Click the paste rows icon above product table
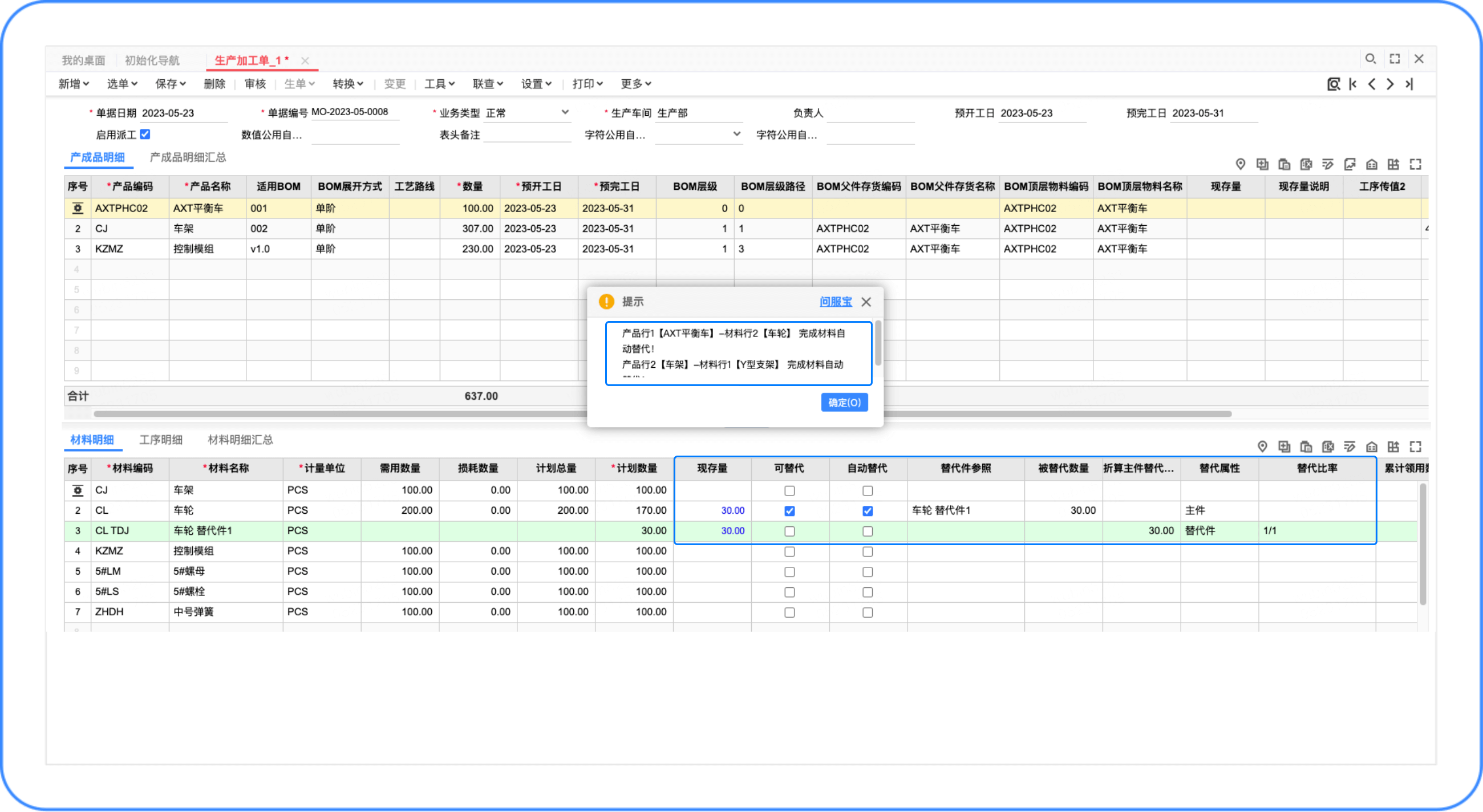The width and height of the screenshot is (1483, 812). (x=1284, y=164)
